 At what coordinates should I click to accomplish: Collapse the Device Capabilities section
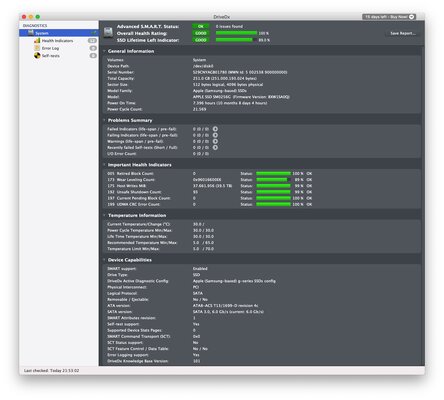104,260
